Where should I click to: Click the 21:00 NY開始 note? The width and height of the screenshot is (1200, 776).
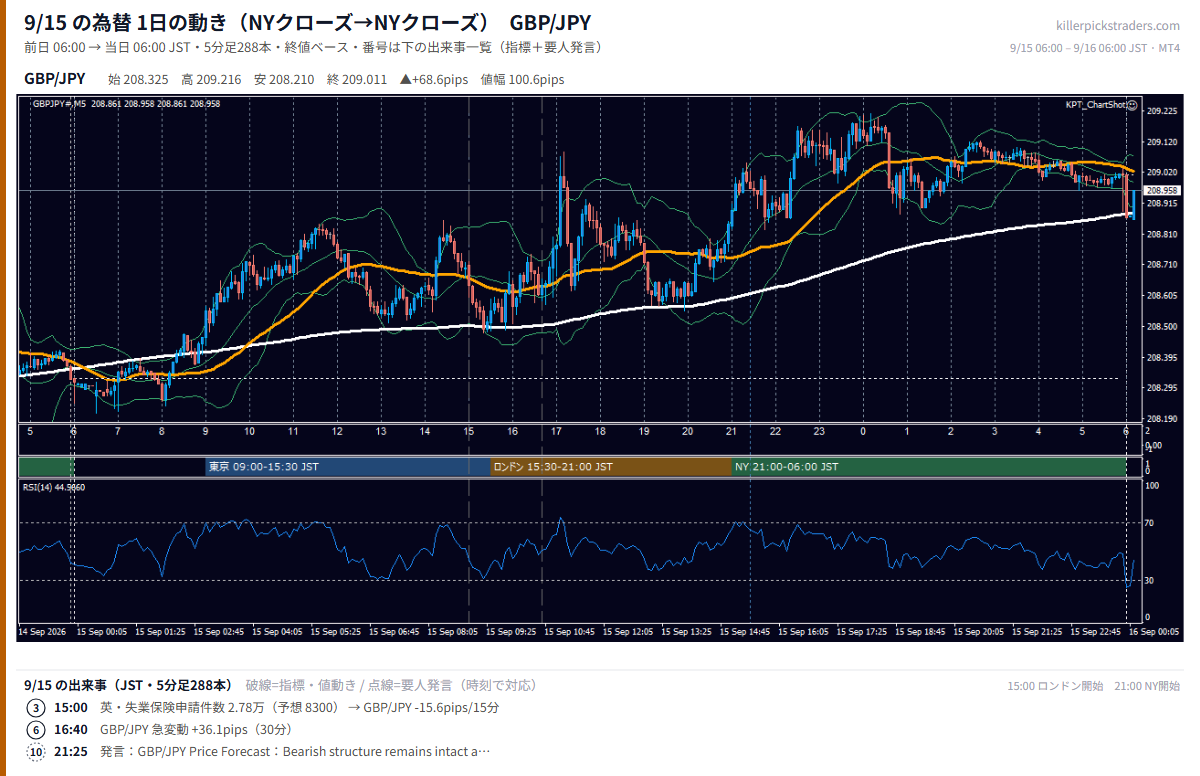(x=1148, y=686)
